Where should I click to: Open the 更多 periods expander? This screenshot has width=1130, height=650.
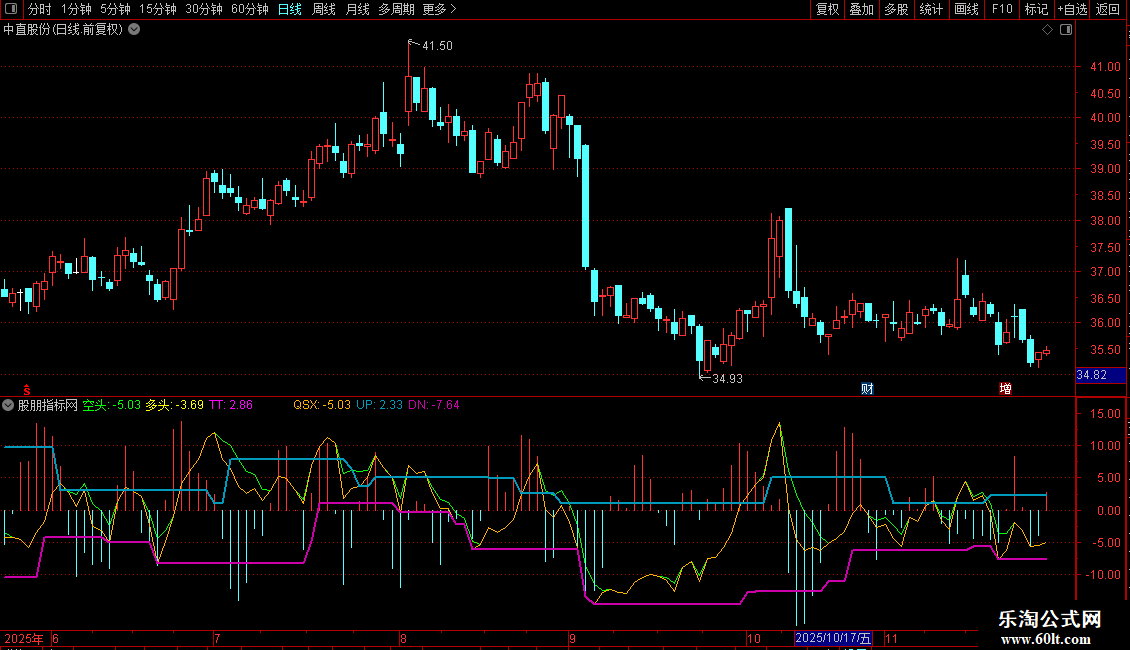pos(439,9)
